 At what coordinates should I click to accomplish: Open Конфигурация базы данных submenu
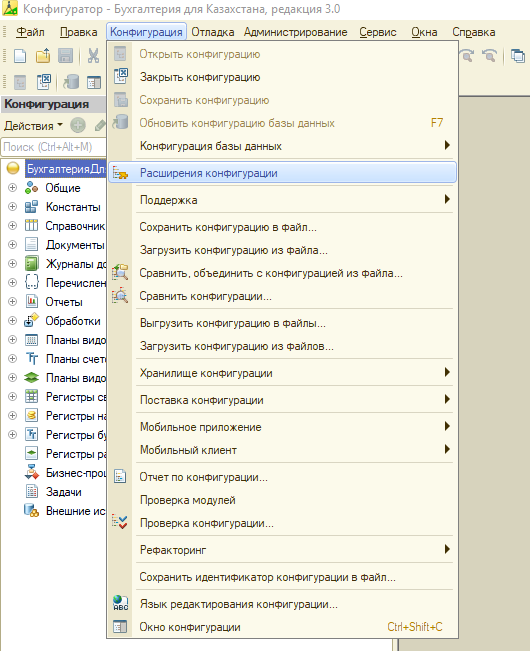[x=283, y=146]
